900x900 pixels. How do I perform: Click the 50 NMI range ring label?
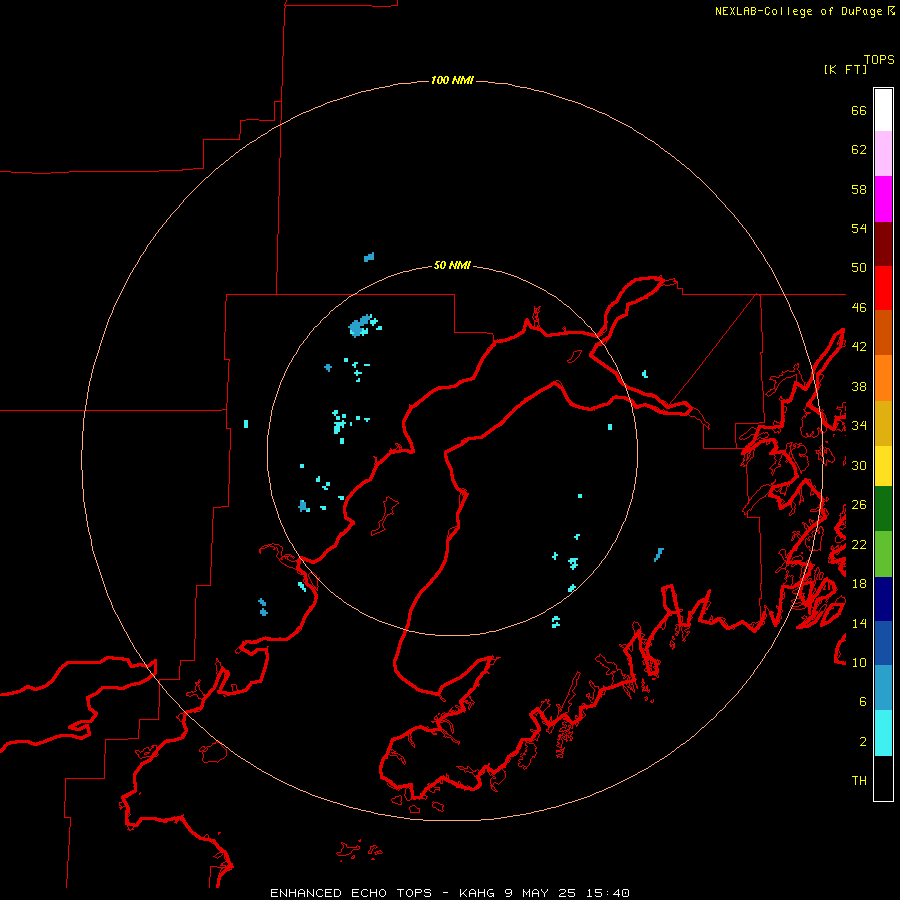pyautogui.click(x=452, y=265)
